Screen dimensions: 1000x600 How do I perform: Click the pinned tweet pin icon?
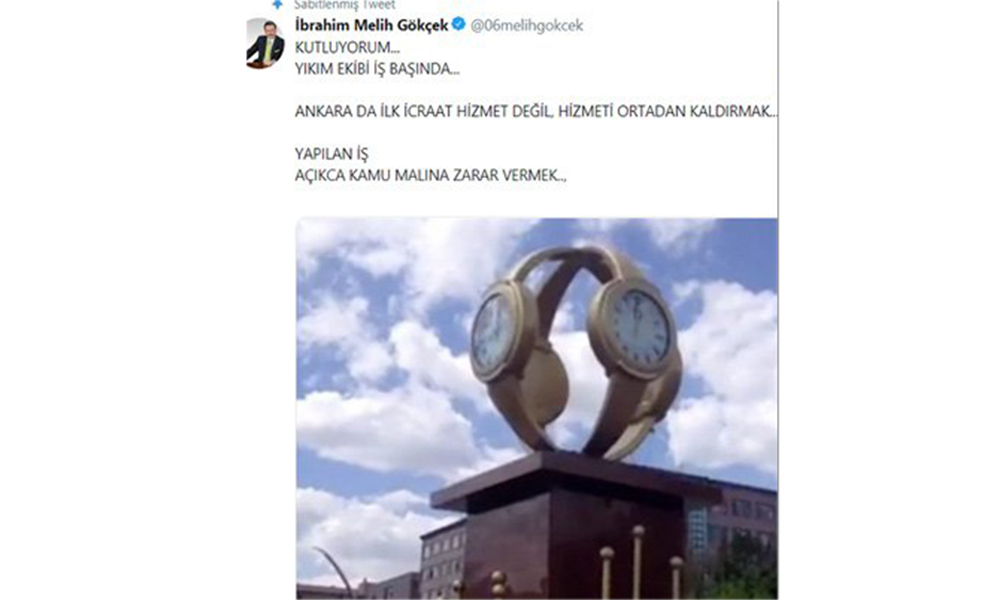277,4
